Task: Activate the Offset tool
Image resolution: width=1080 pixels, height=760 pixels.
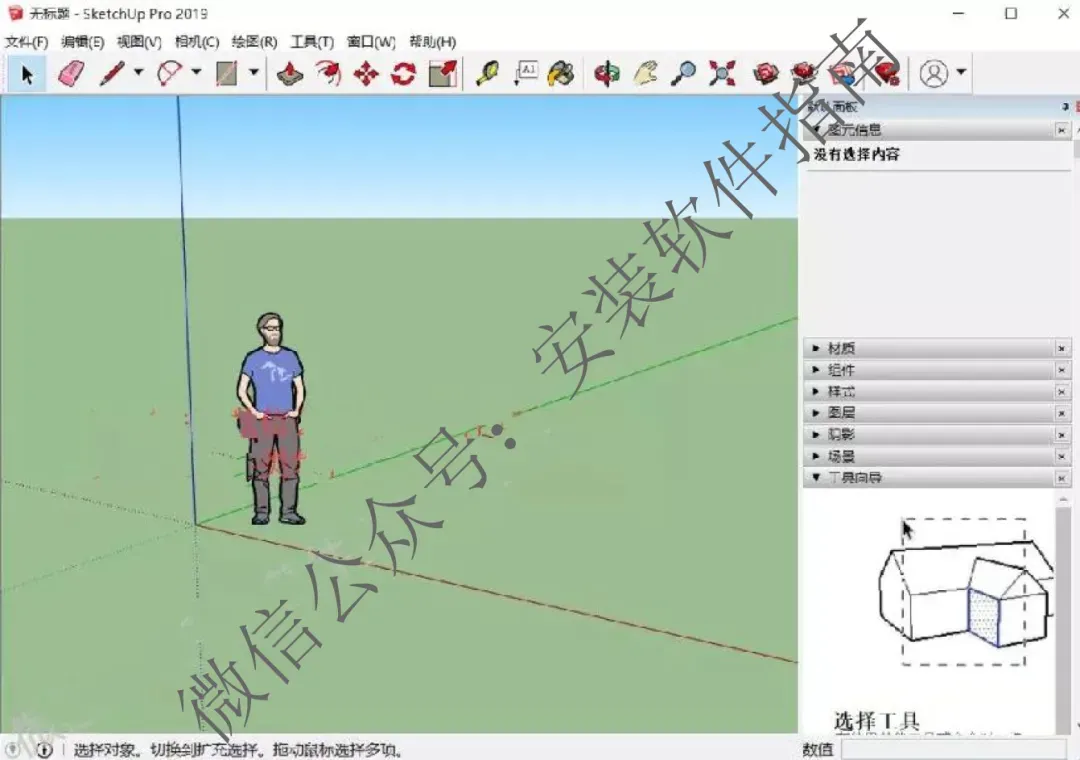Action: (x=329, y=74)
